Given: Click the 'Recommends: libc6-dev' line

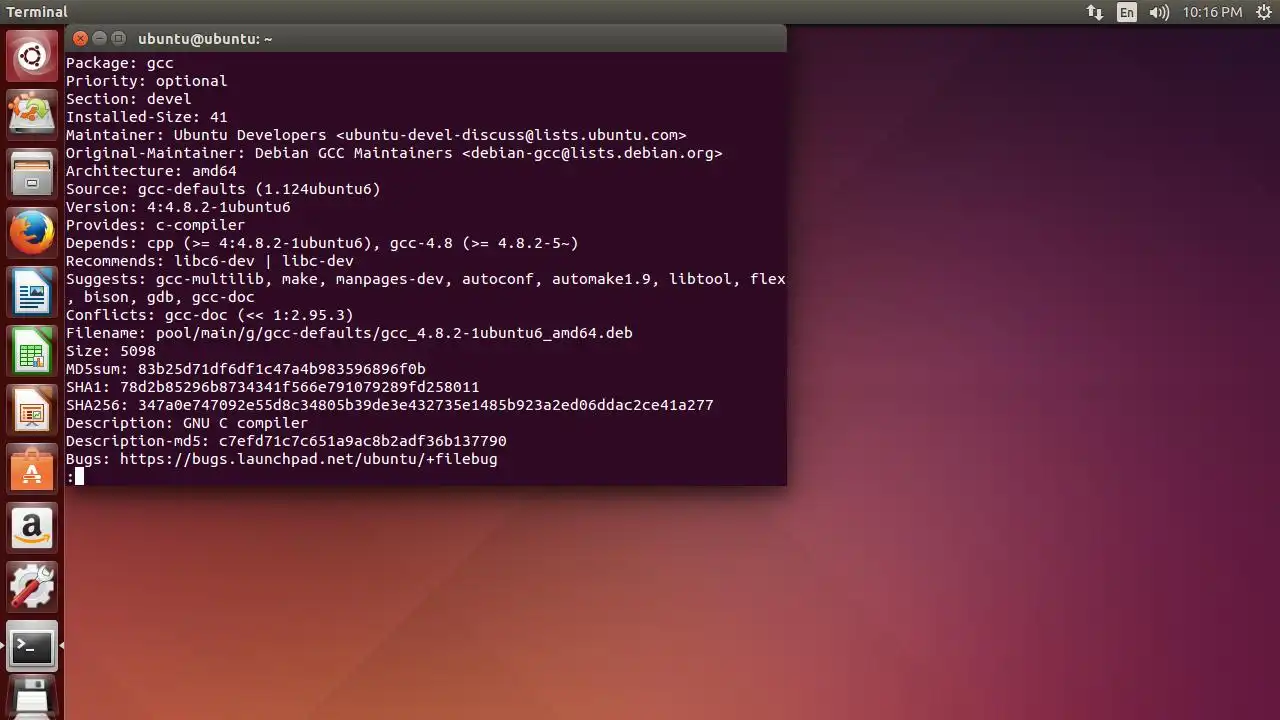Looking at the screenshot, I should tap(210, 261).
